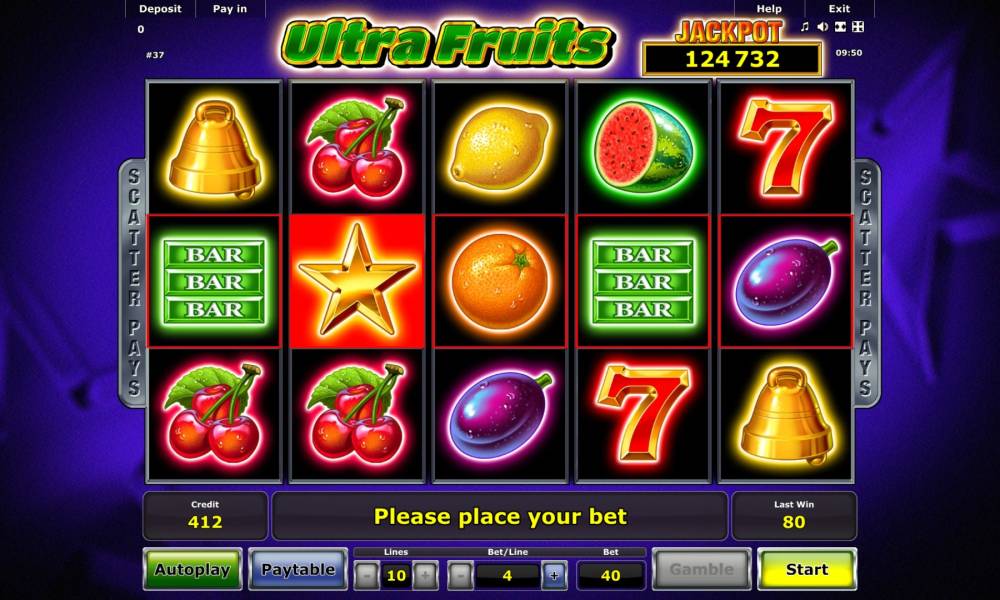Increase the Bet/Line value

[554, 575]
